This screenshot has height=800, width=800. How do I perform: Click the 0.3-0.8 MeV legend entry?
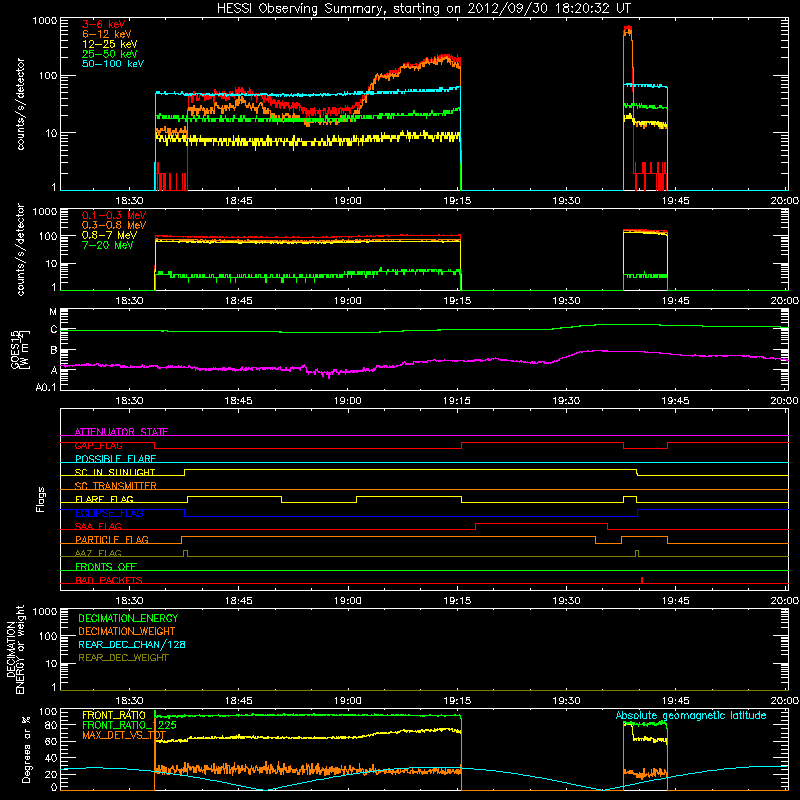click(114, 225)
